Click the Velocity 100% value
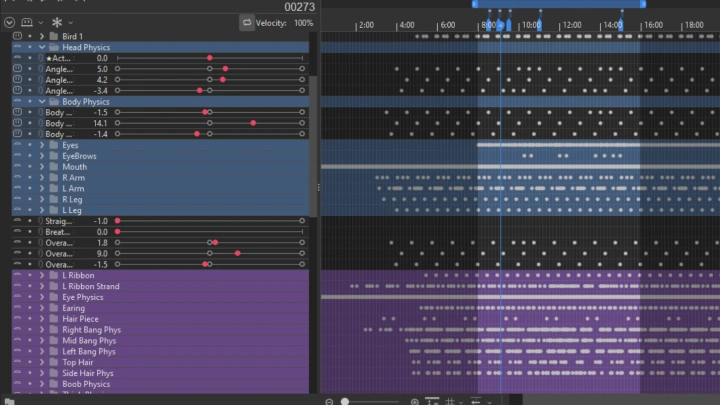Viewport: 720px width, 405px height. point(303,22)
